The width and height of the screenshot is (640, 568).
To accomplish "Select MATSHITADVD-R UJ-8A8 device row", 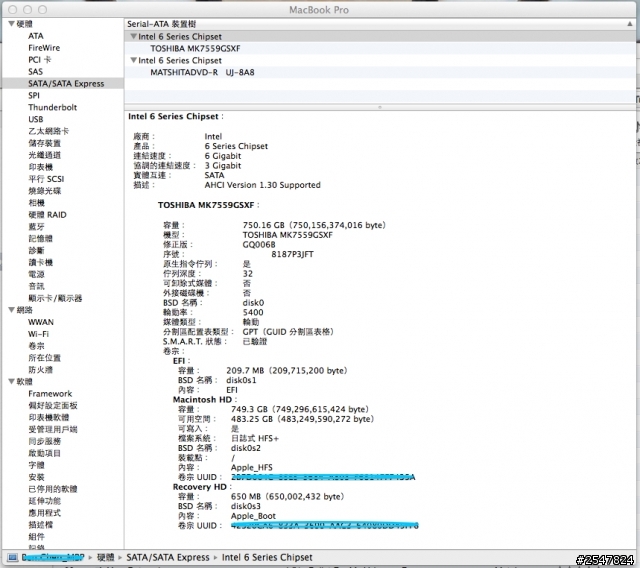I will 202,72.
